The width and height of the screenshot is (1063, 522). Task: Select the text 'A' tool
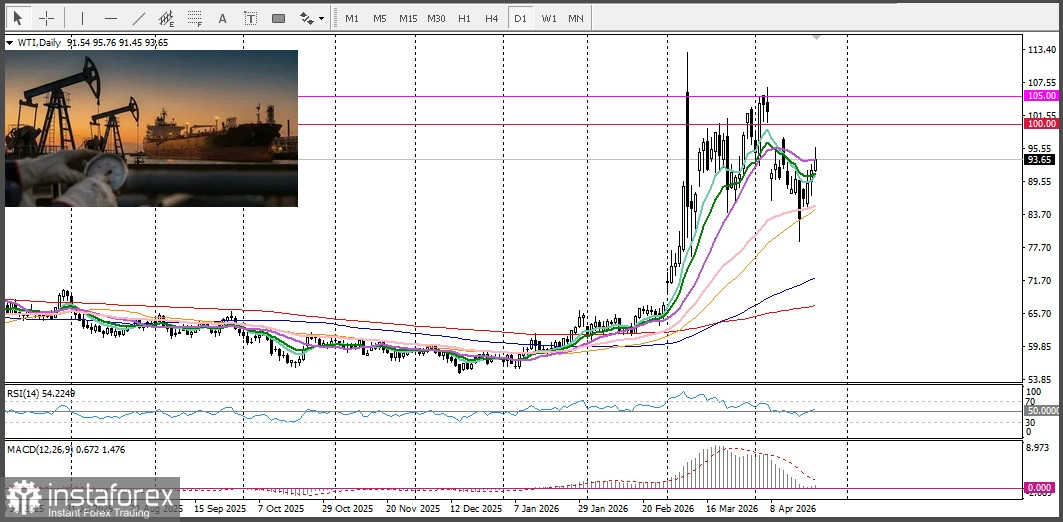coord(222,18)
